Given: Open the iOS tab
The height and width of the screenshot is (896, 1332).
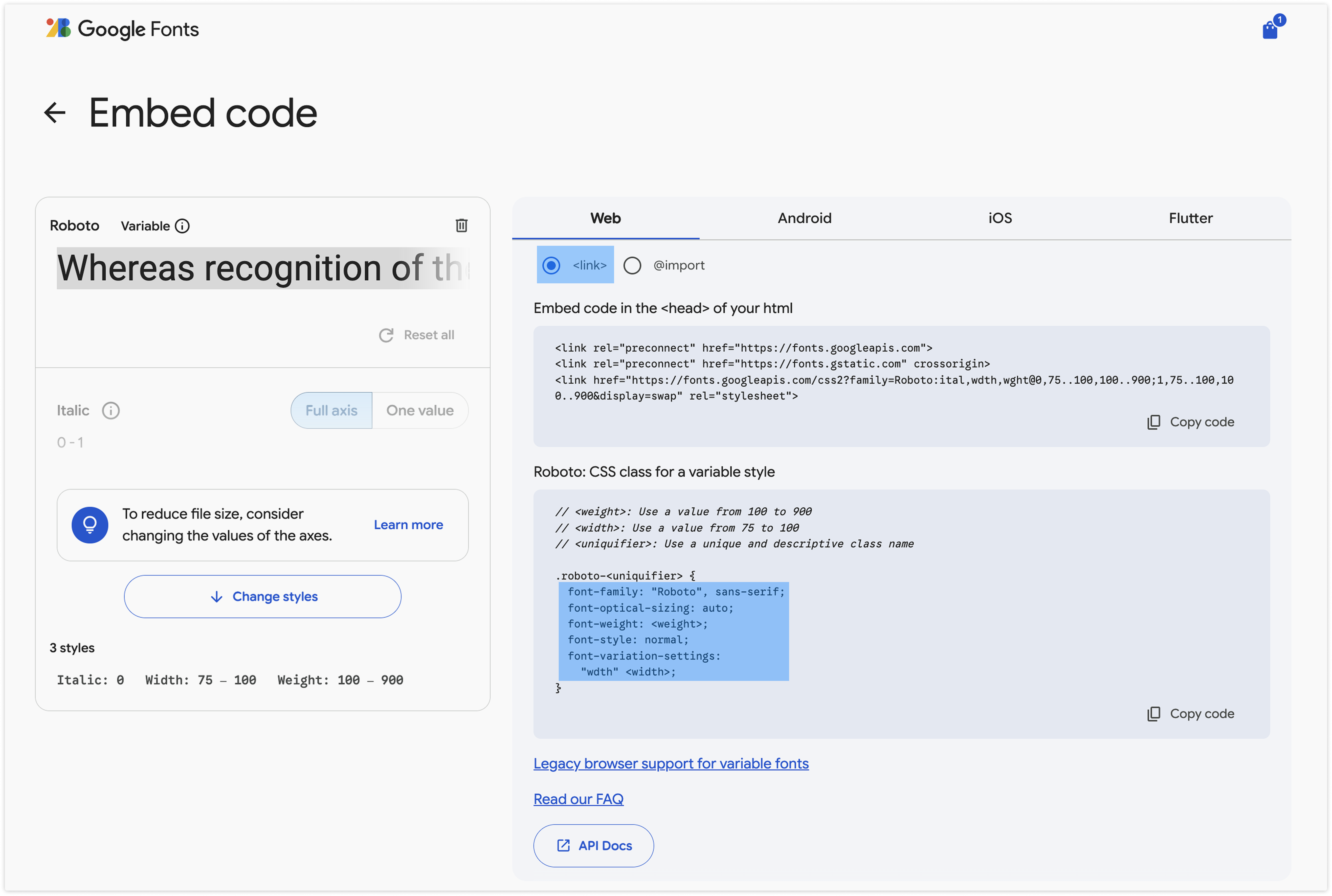Looking at the screenshot, I should click(1000, 218).
